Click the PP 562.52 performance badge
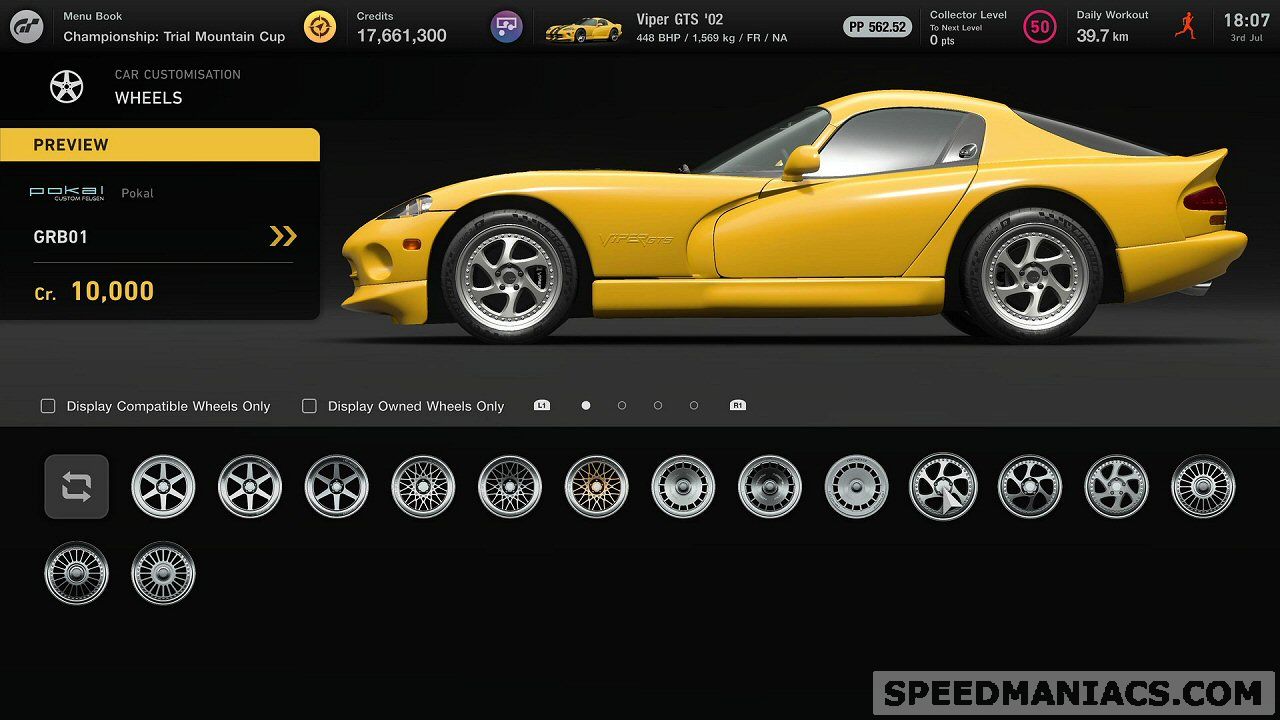The width and height of the screenshot is (1280, 720). (x=877, y=27)
